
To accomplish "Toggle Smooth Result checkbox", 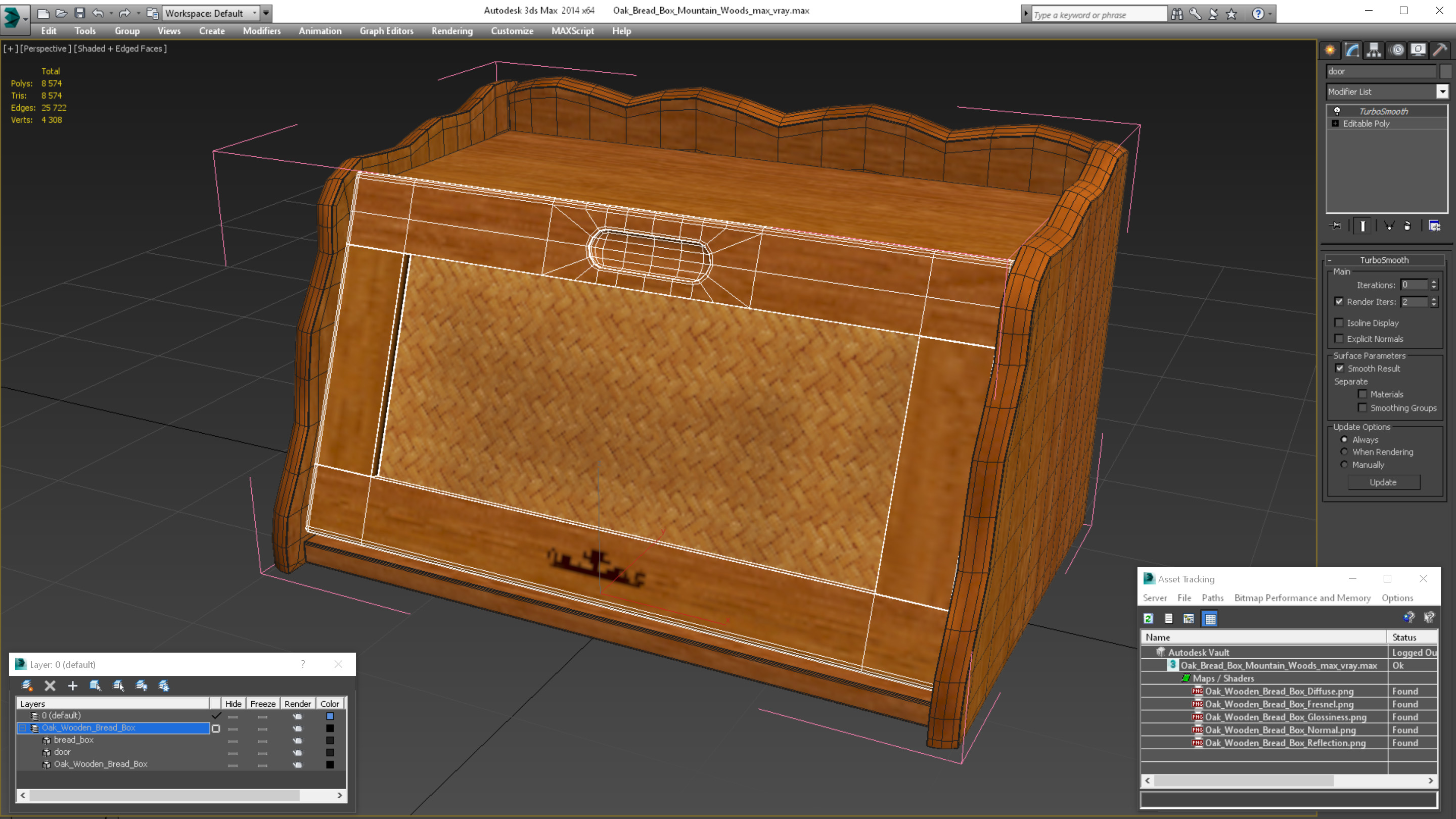I will (1339, 368).
